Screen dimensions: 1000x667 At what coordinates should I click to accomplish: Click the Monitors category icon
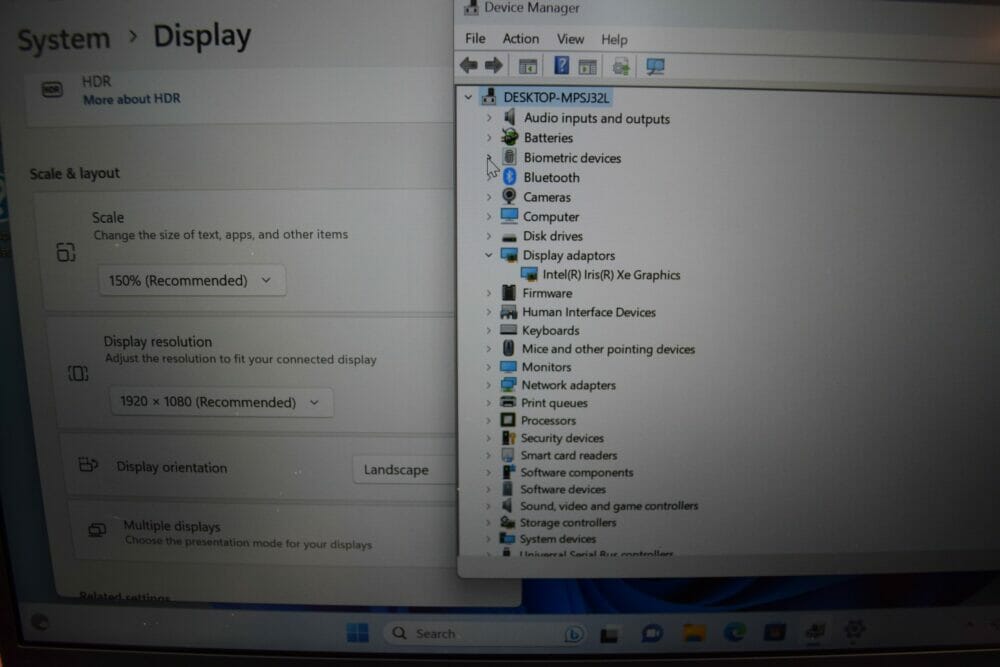point(508,367)
